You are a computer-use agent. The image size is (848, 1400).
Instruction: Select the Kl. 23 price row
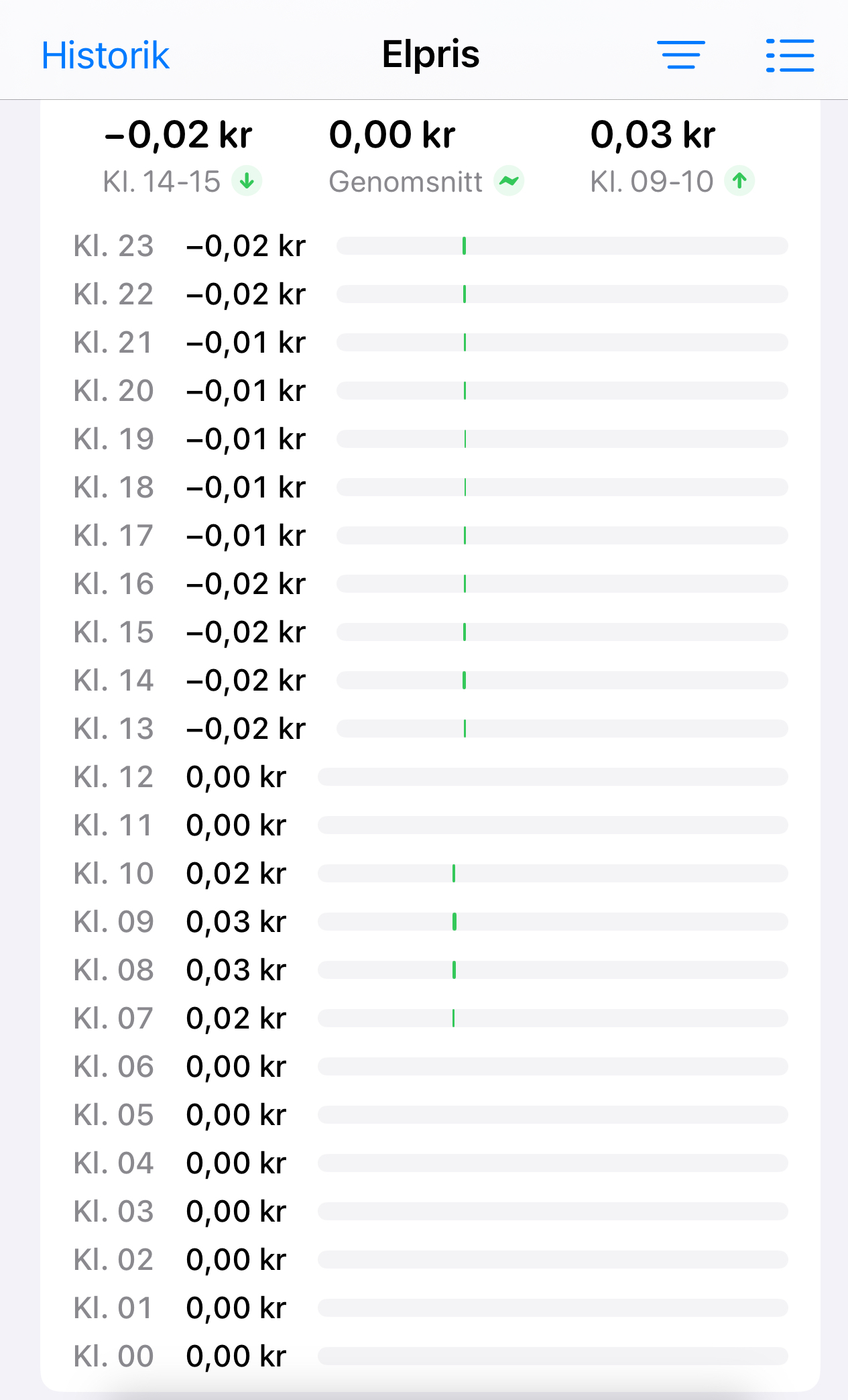tap(430, 246)
